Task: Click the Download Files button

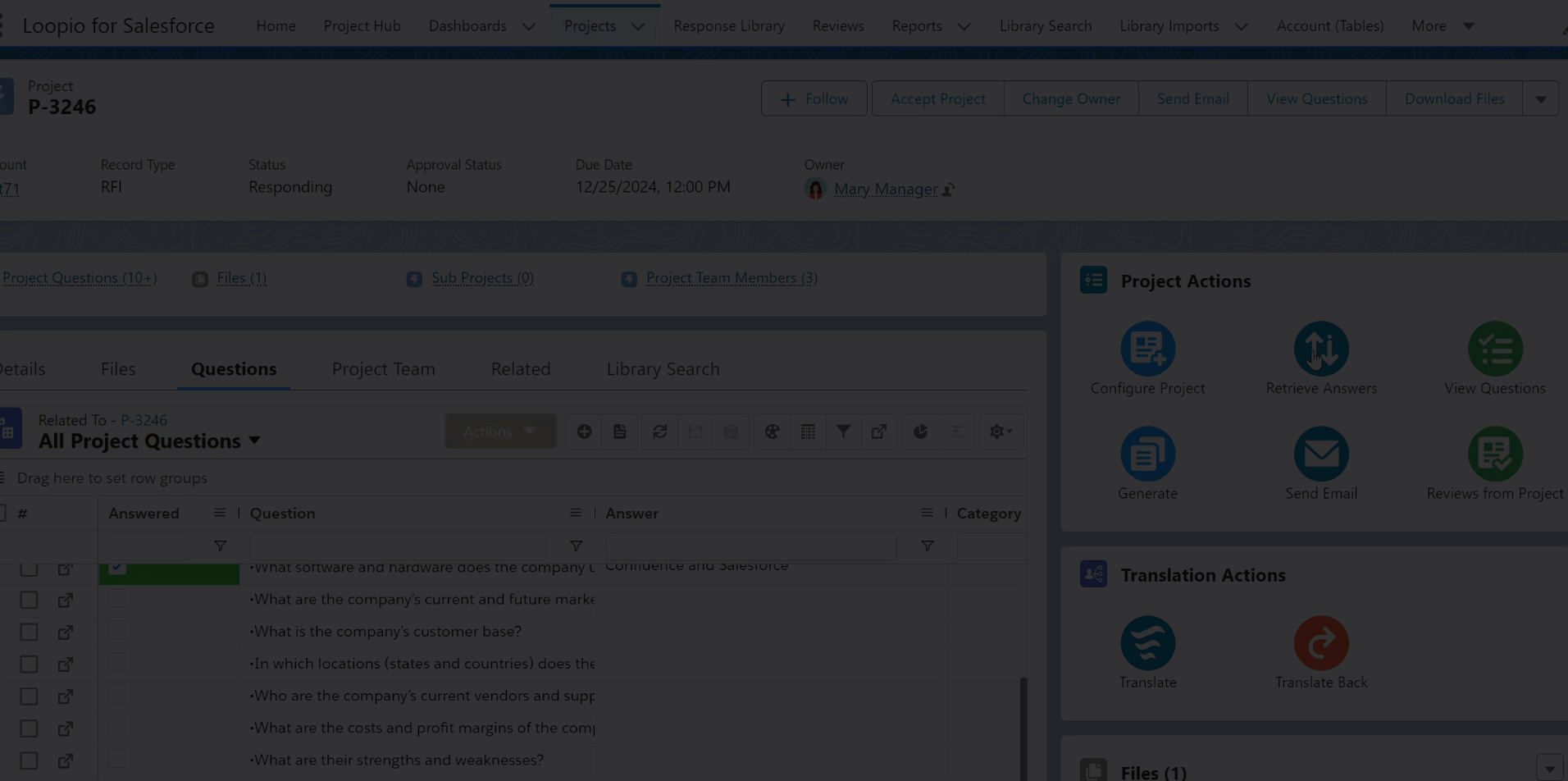Action: (1455, 99)
